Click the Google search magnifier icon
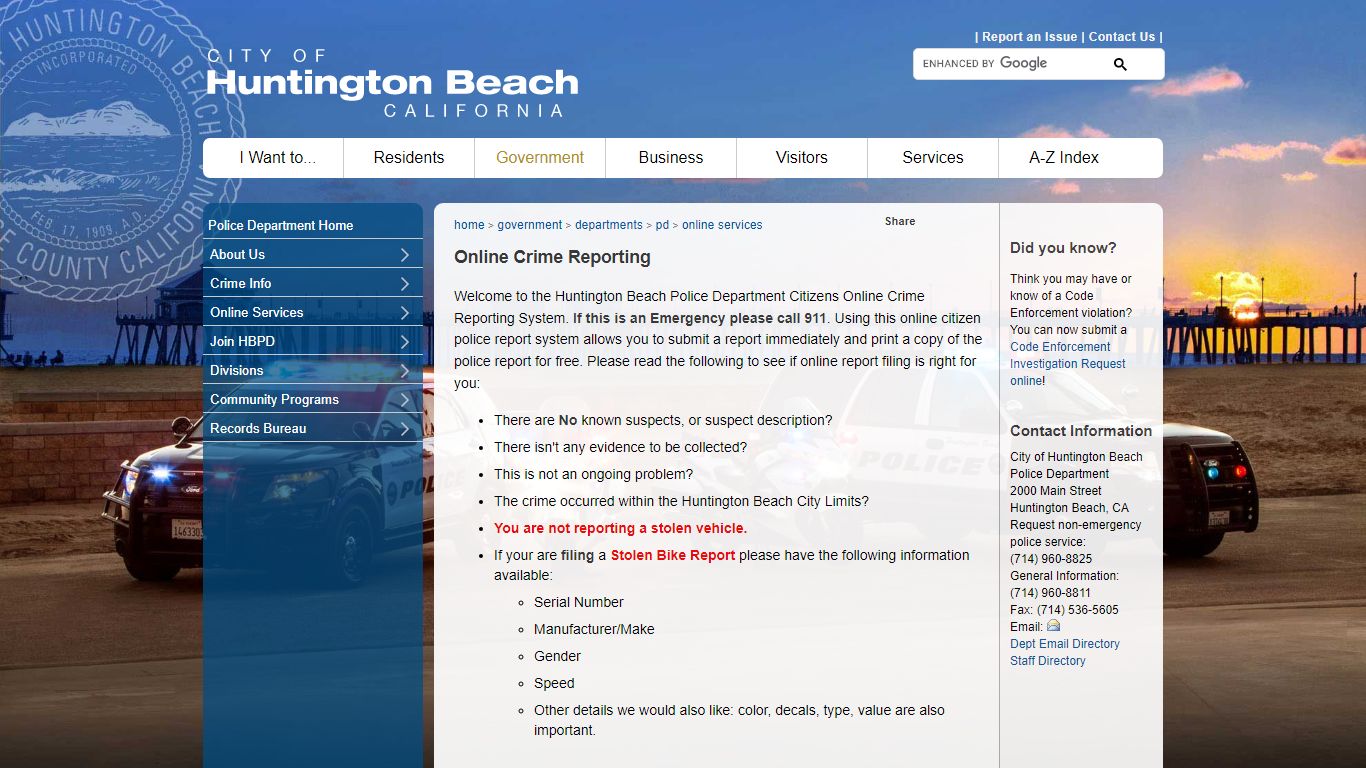The height and width of the screenshot is (768, 1366). point(1120,63)
